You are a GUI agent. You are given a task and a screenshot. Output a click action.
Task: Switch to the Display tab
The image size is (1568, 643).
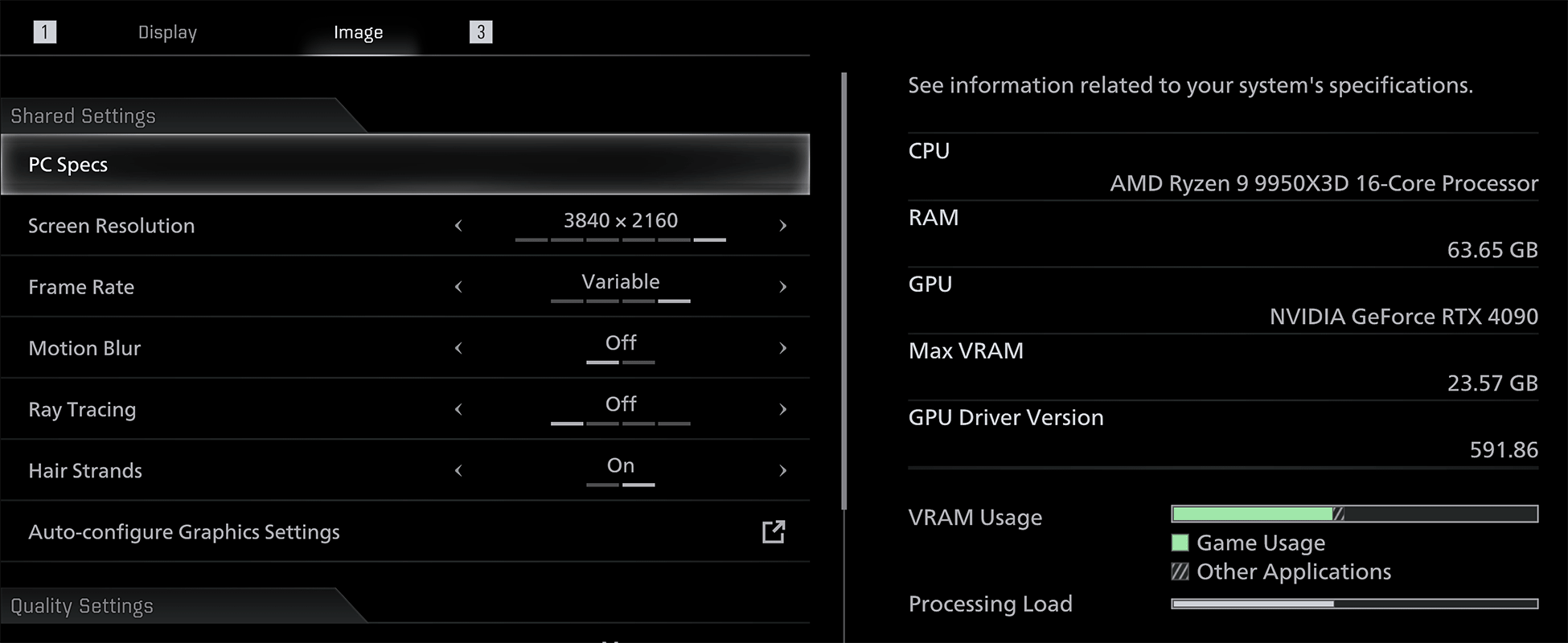(167, 32)
